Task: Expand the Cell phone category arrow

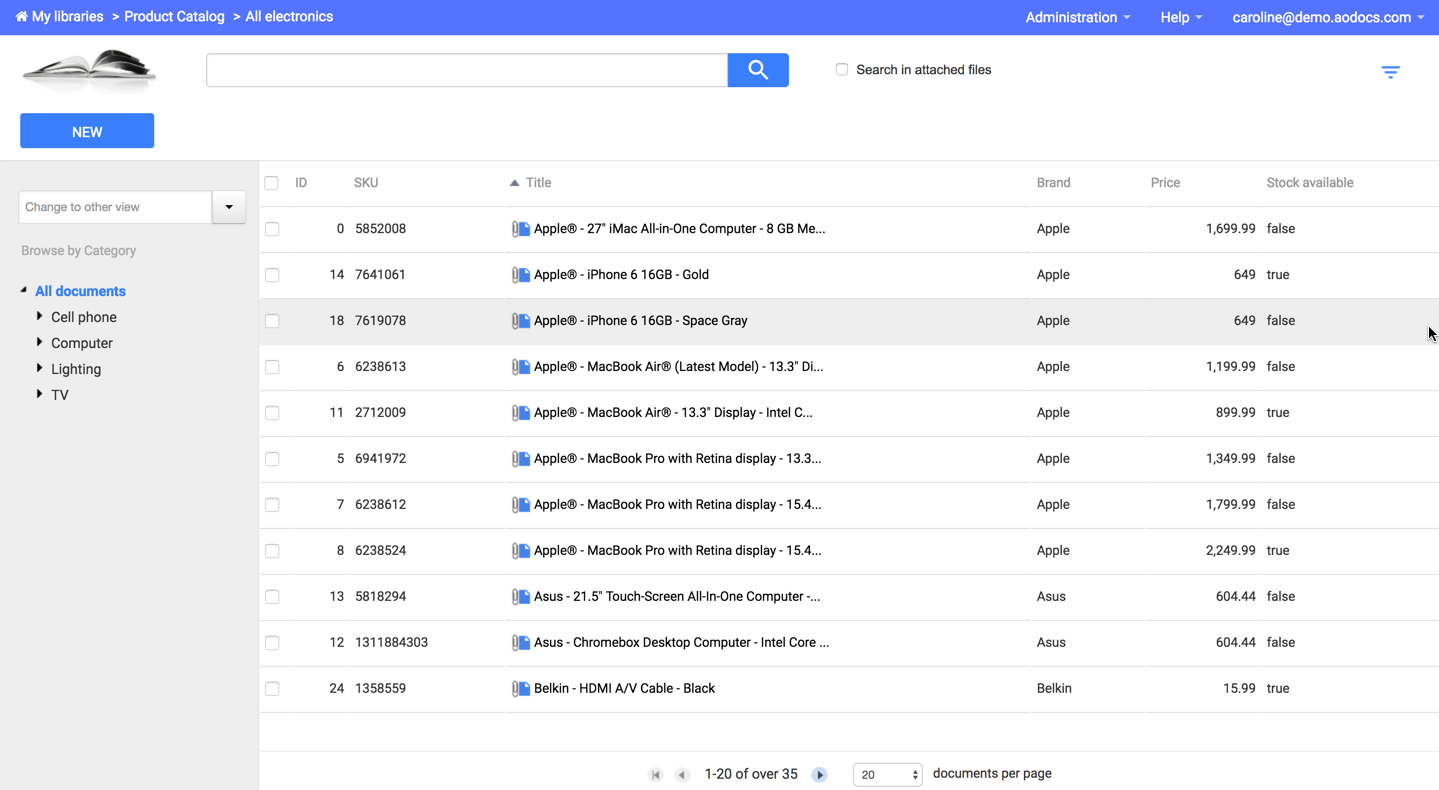Action: 39,316
